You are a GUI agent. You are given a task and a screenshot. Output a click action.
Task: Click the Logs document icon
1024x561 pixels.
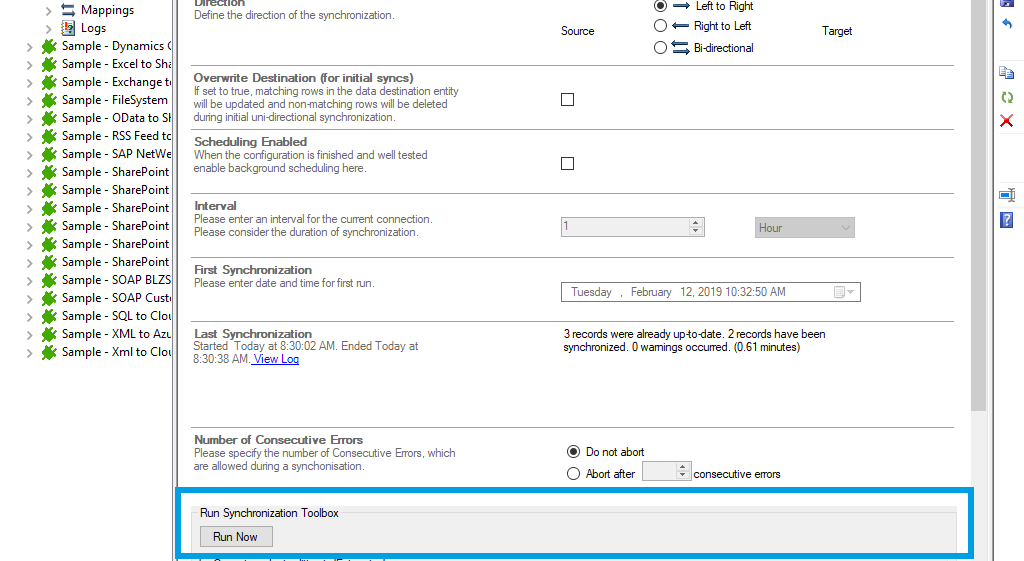click(x=68, y=28)
